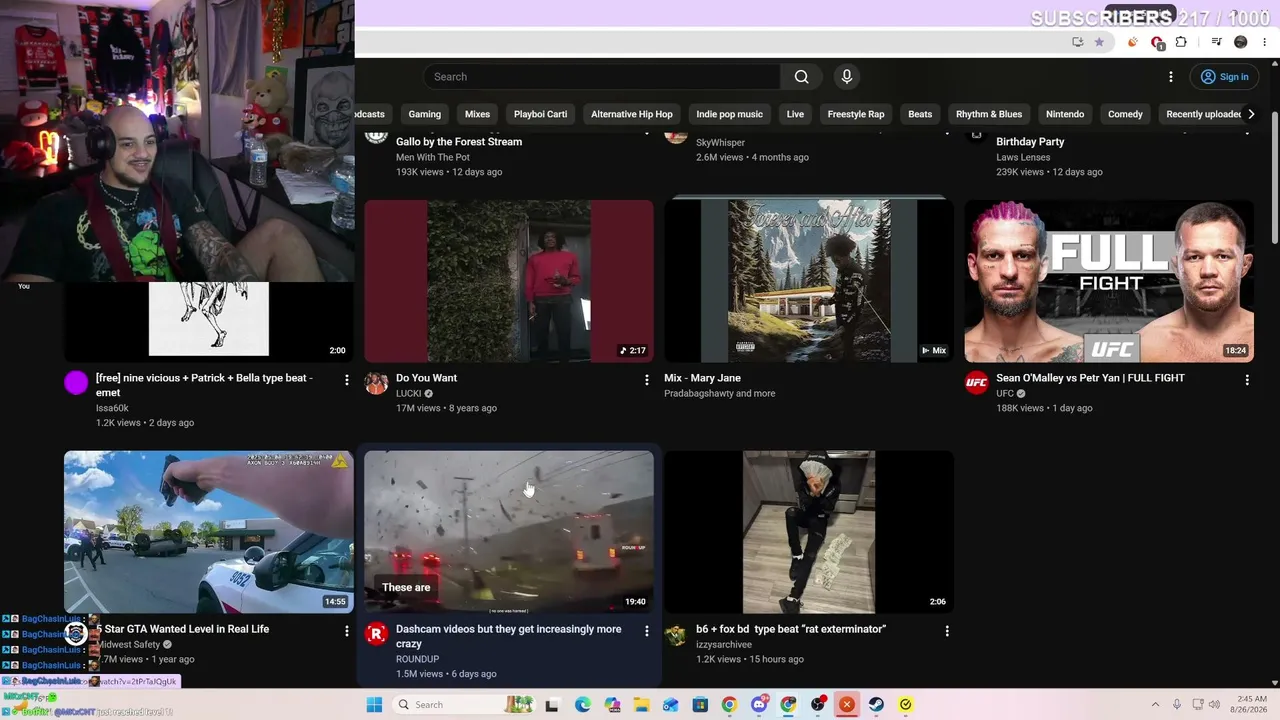
Task: Select the Indie pop music chip
Action: pos(729,114)
